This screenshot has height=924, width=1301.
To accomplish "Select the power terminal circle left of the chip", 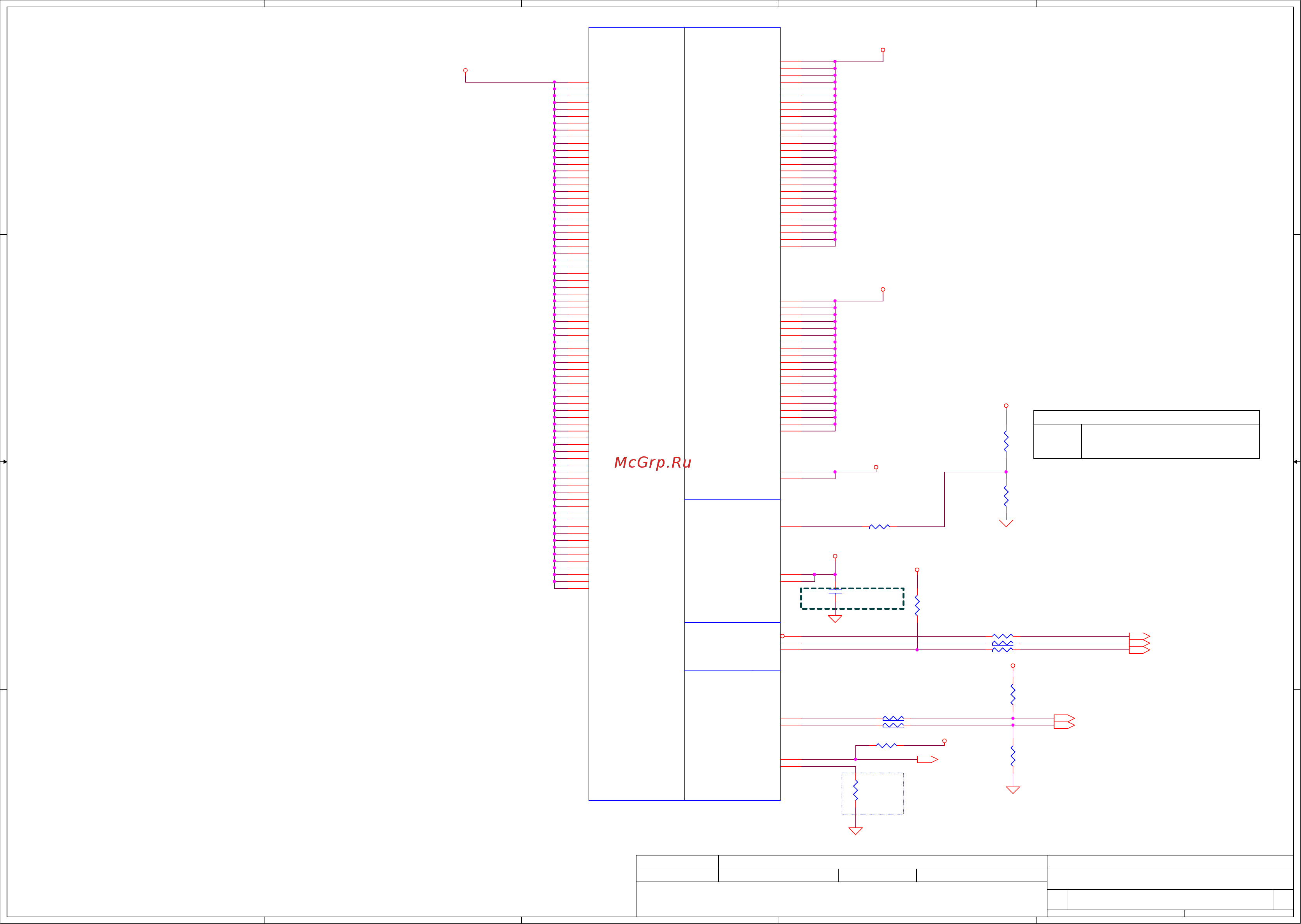I will pos(465,70).
